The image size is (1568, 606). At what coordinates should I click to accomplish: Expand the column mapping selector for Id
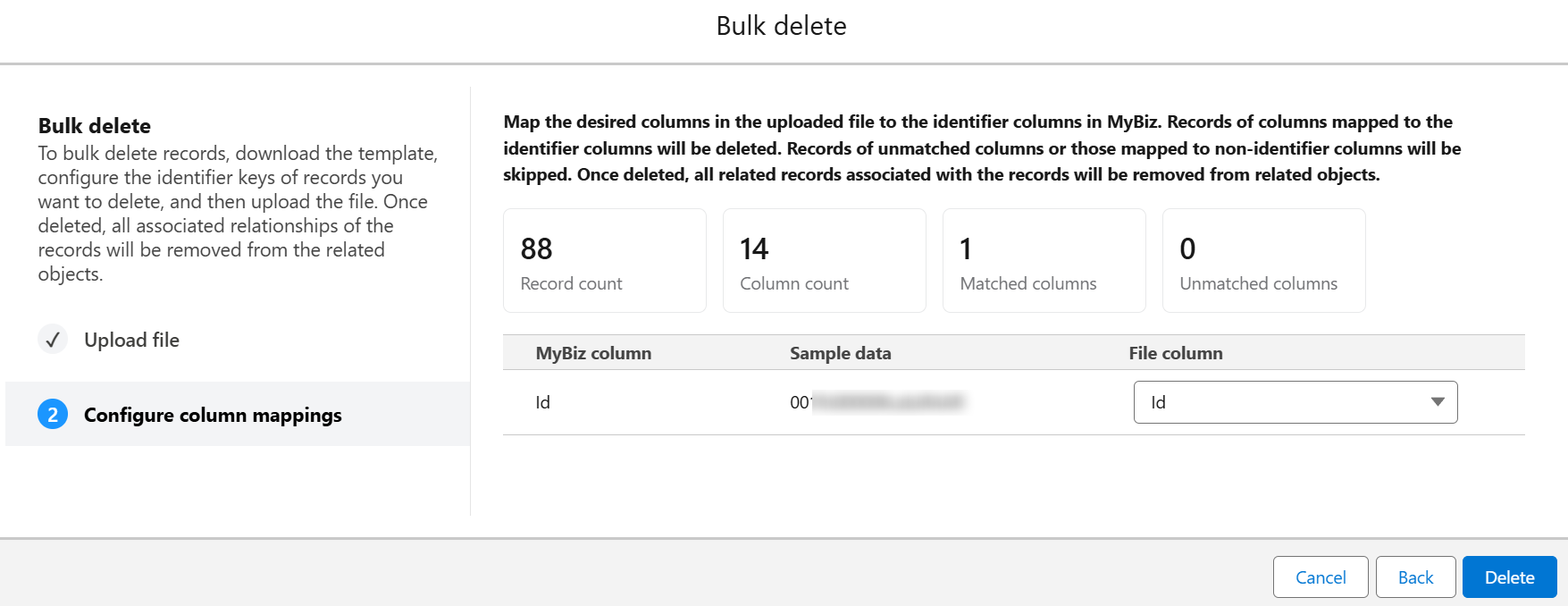(x=1295, y=402)
